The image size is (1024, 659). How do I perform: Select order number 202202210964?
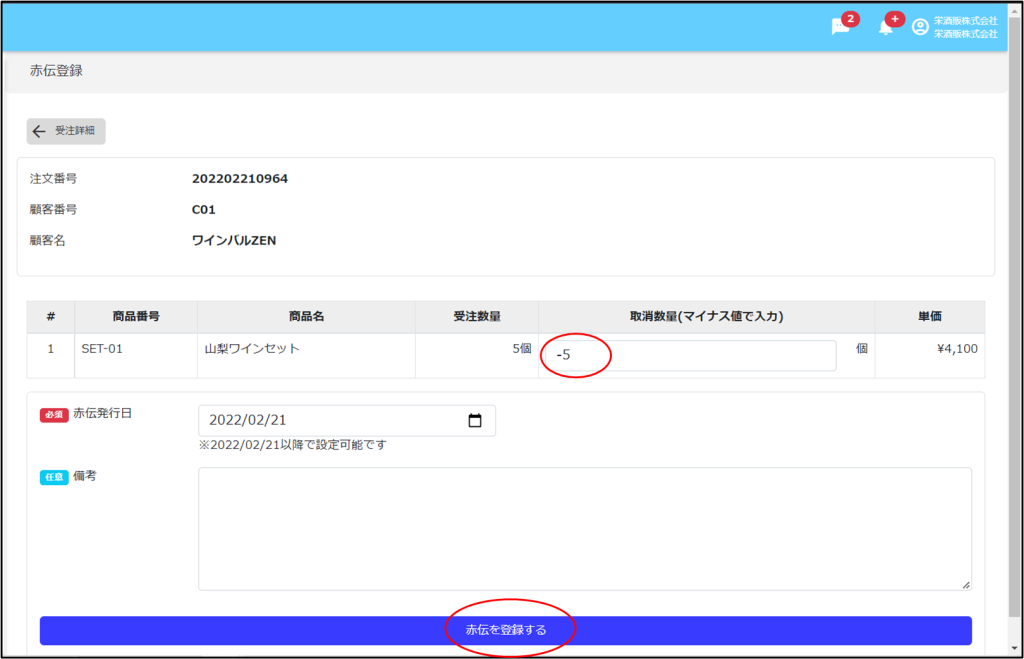(x=240, y=179)
